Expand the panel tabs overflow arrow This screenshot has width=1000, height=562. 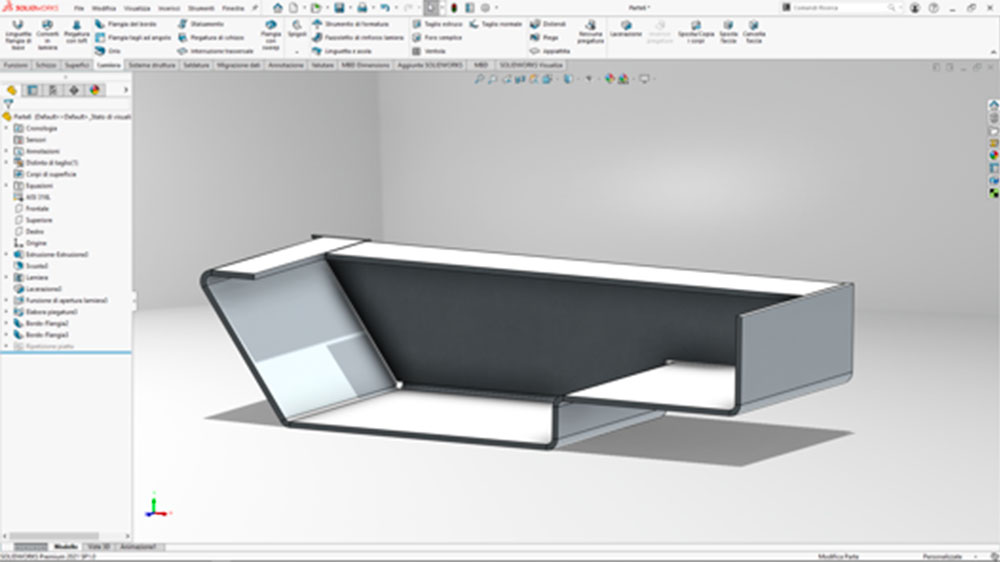pos(126,90)
